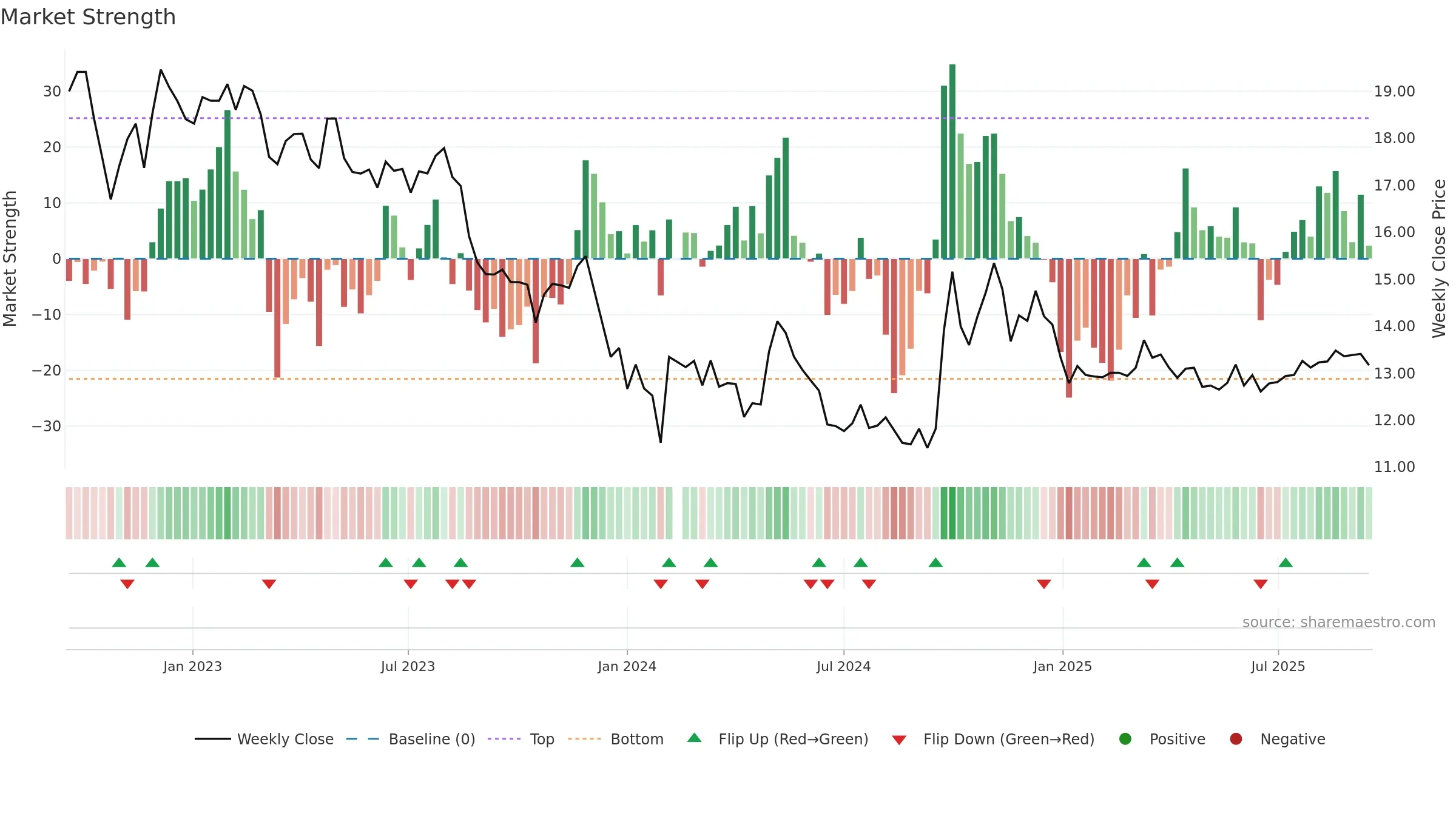Select the Jul 2025 date tick label
Viewport: 1456px width, 819px height.
pyautogui.click(x=1278, y=667)
